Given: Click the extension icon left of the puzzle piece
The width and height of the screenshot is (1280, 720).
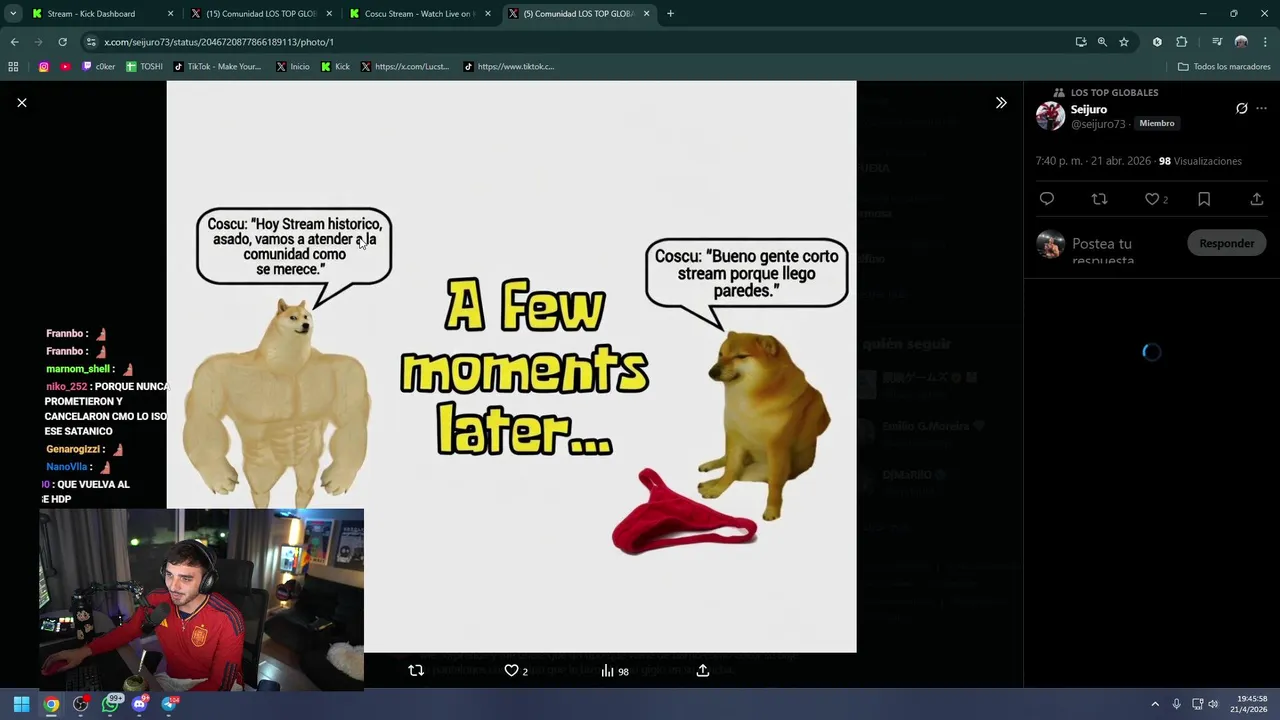Looking at the screenshot, I should [1157, 42].
